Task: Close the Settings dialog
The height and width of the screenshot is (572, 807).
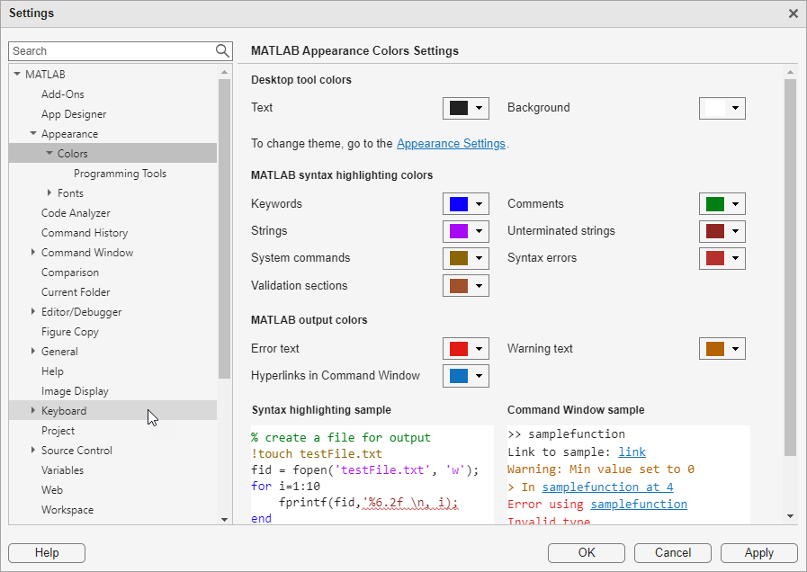Action: tap(793, 13)
